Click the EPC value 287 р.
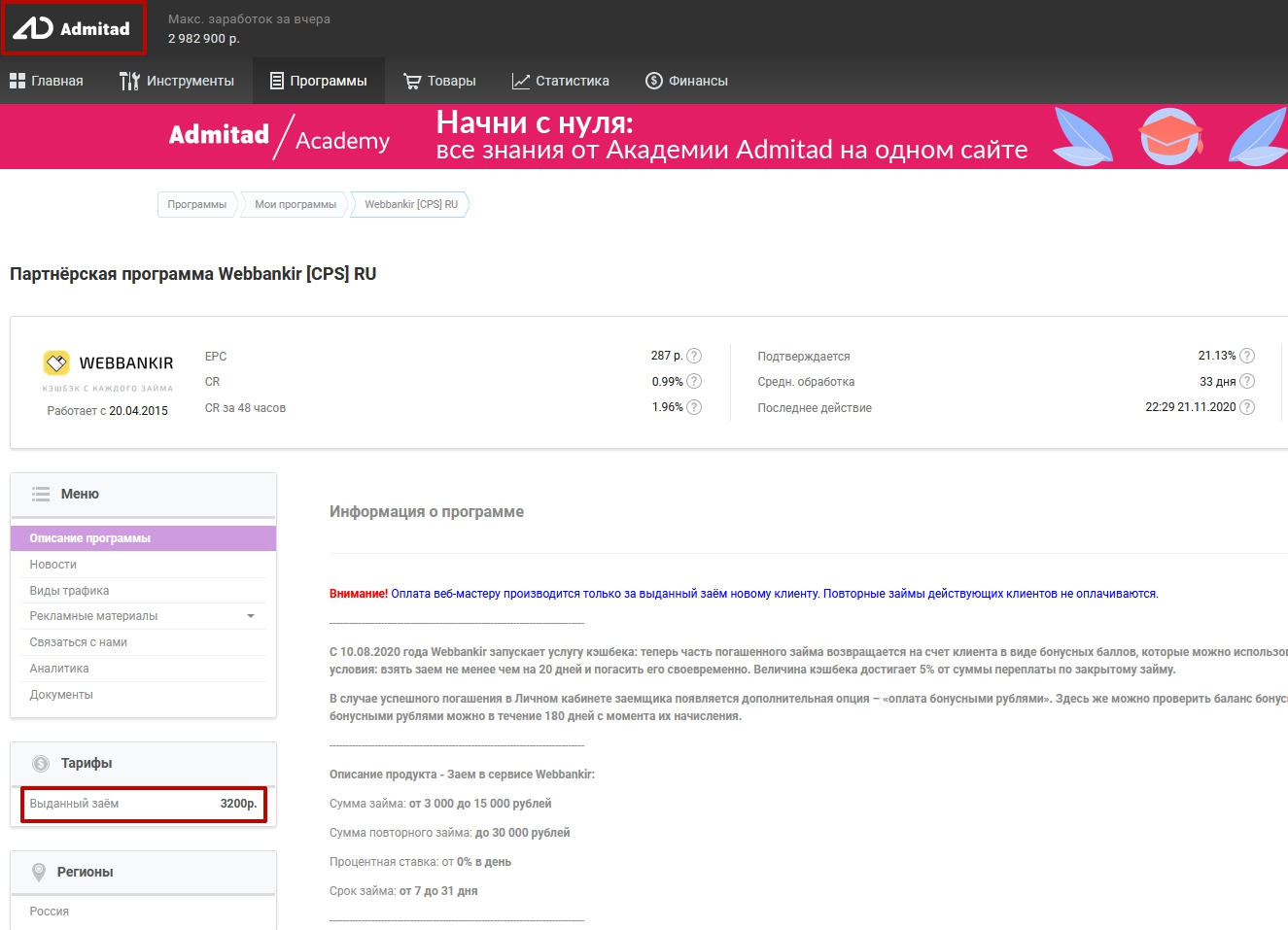The height and width of the screenshot is (930, 1288). pos(667,356)
